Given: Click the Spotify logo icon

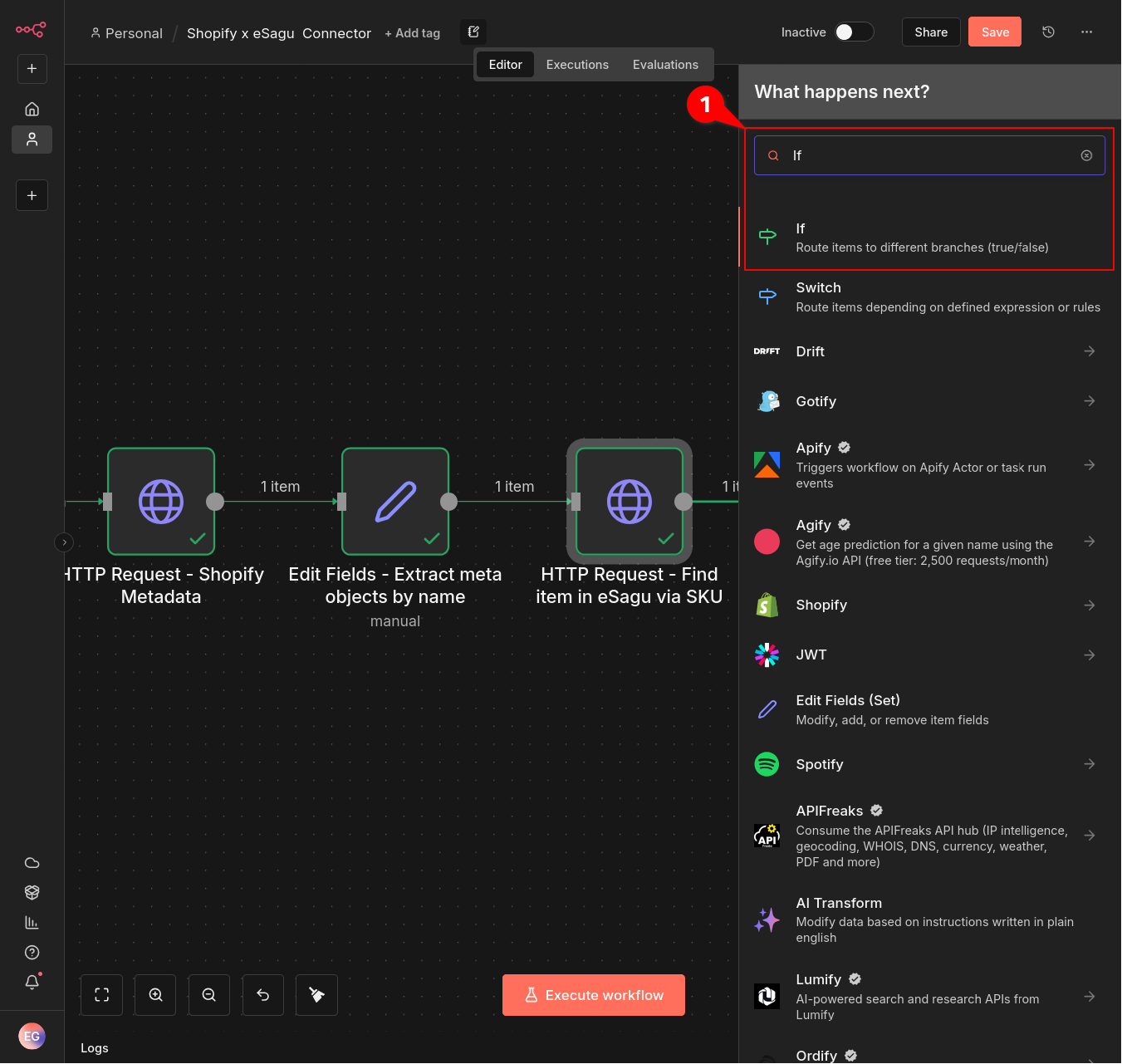Looking at the screenshot, I should coord(767,764).
